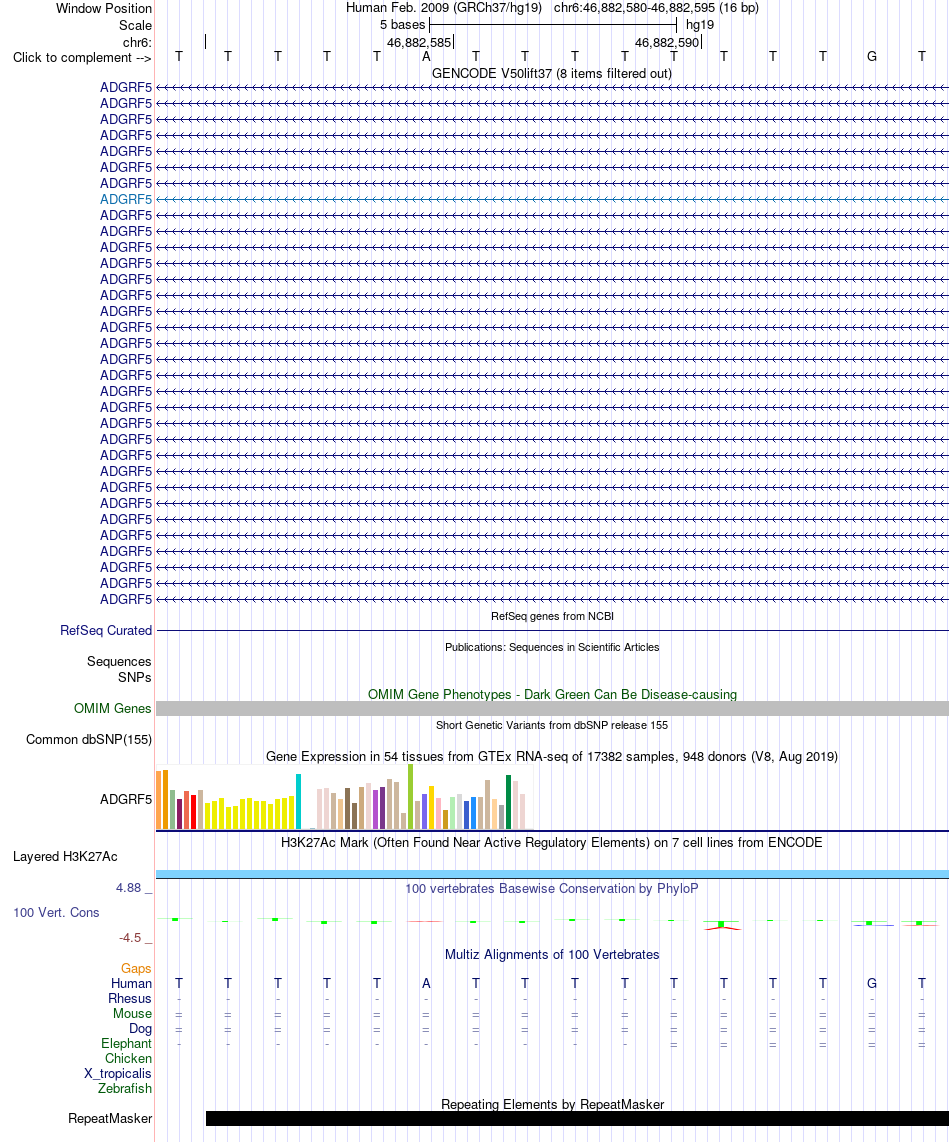Click the gray OMIM Genes bar
Viewport: 950px width, 1142px height.
[x=552, y=709]
